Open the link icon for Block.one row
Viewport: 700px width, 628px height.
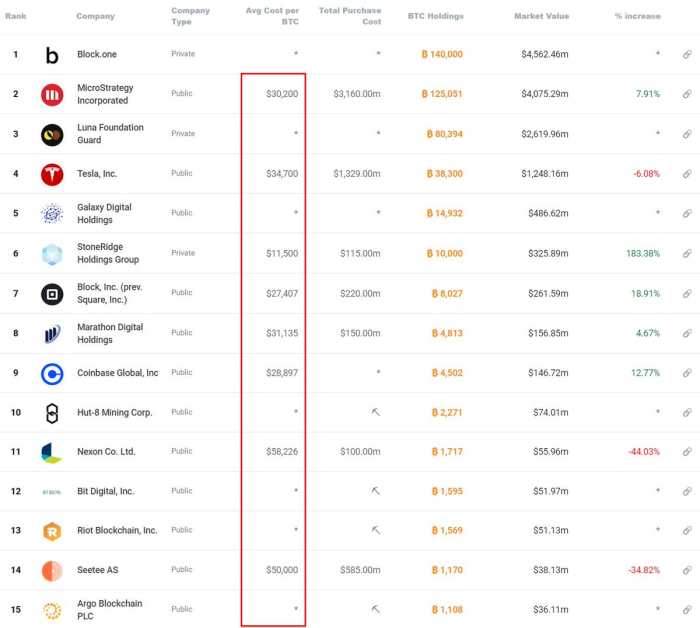(687, 55)
